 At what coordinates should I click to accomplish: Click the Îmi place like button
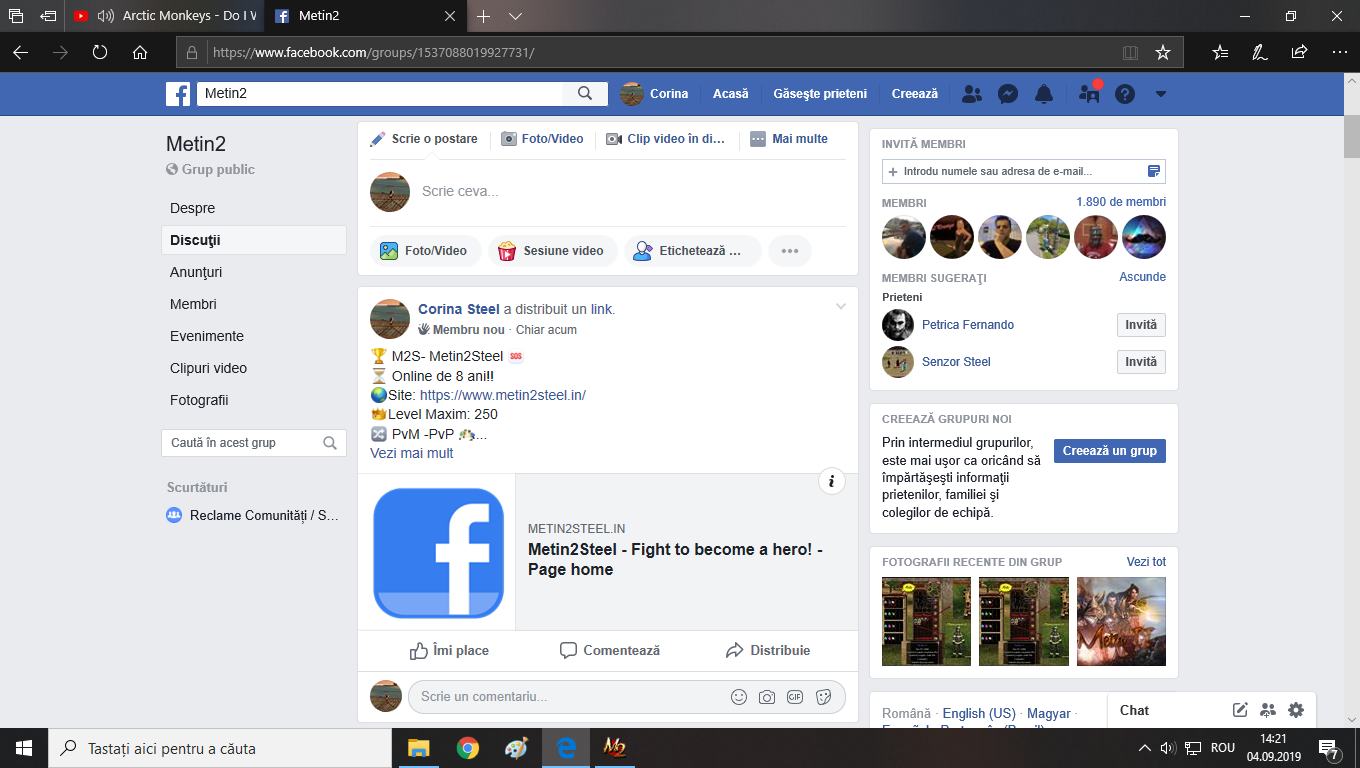point(449,650)
